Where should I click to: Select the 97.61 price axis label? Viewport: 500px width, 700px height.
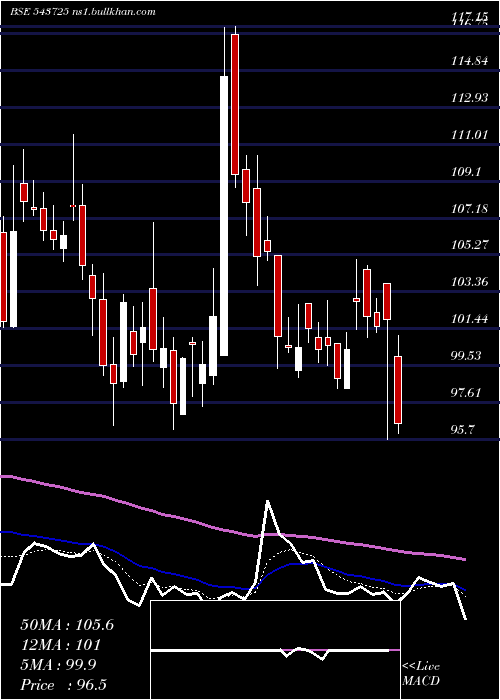coord(467,393)
